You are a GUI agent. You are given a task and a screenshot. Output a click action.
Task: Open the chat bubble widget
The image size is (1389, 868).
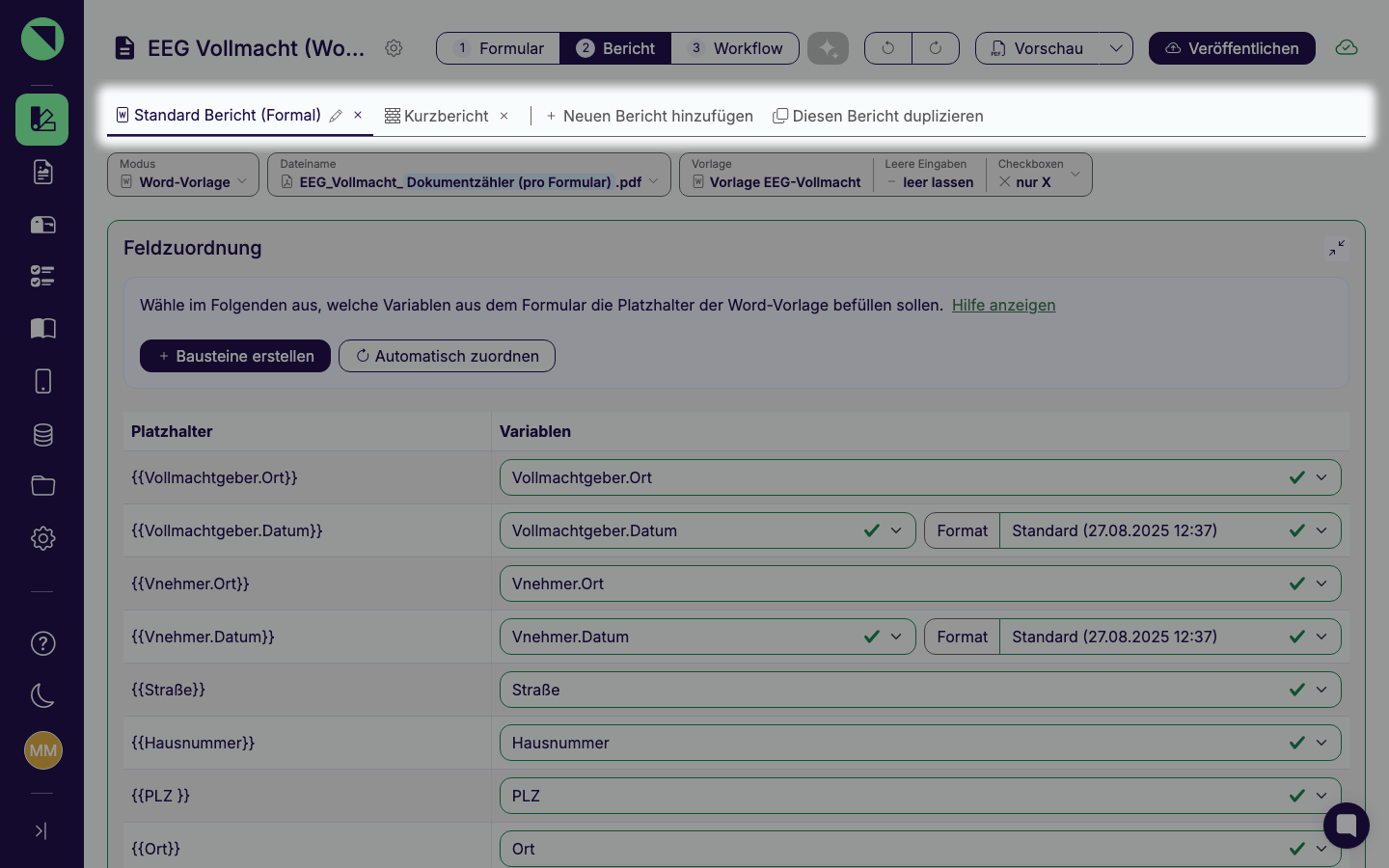point(1347,826)
